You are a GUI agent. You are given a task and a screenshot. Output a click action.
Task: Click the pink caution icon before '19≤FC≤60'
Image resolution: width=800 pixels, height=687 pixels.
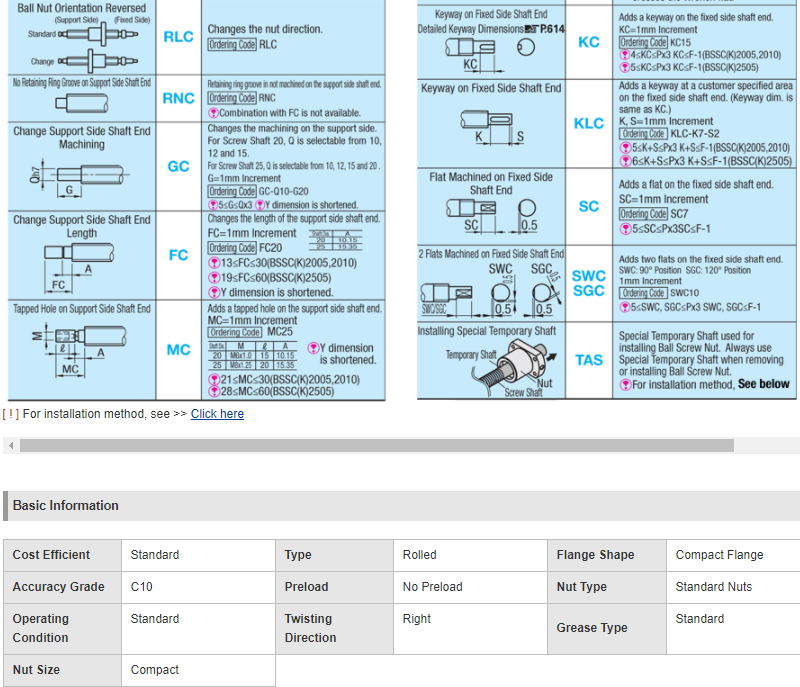coord(214,278)
